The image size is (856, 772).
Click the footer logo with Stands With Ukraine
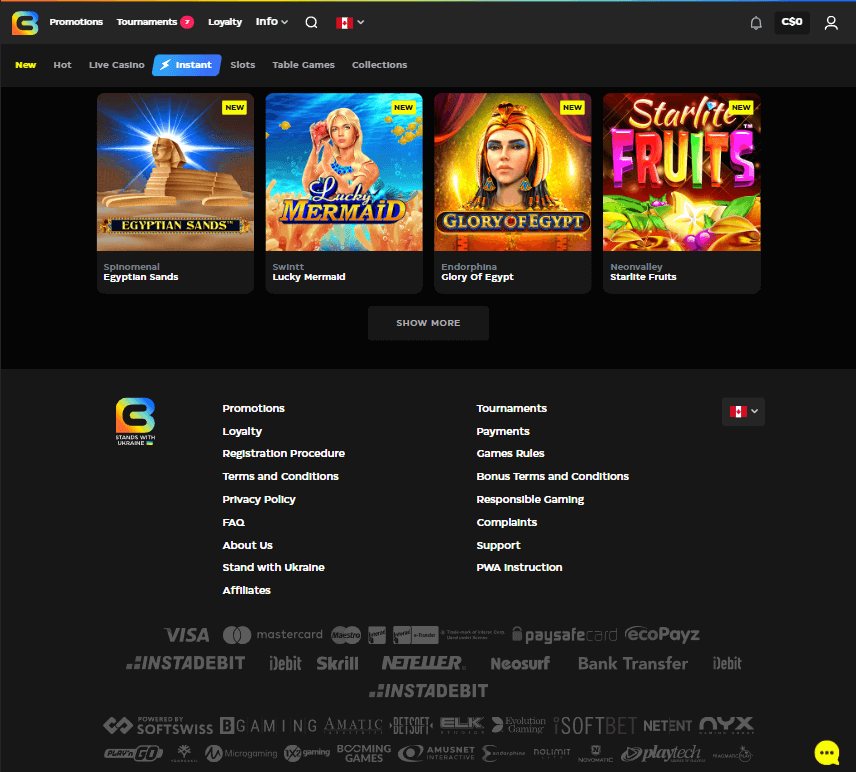point(135,421)
